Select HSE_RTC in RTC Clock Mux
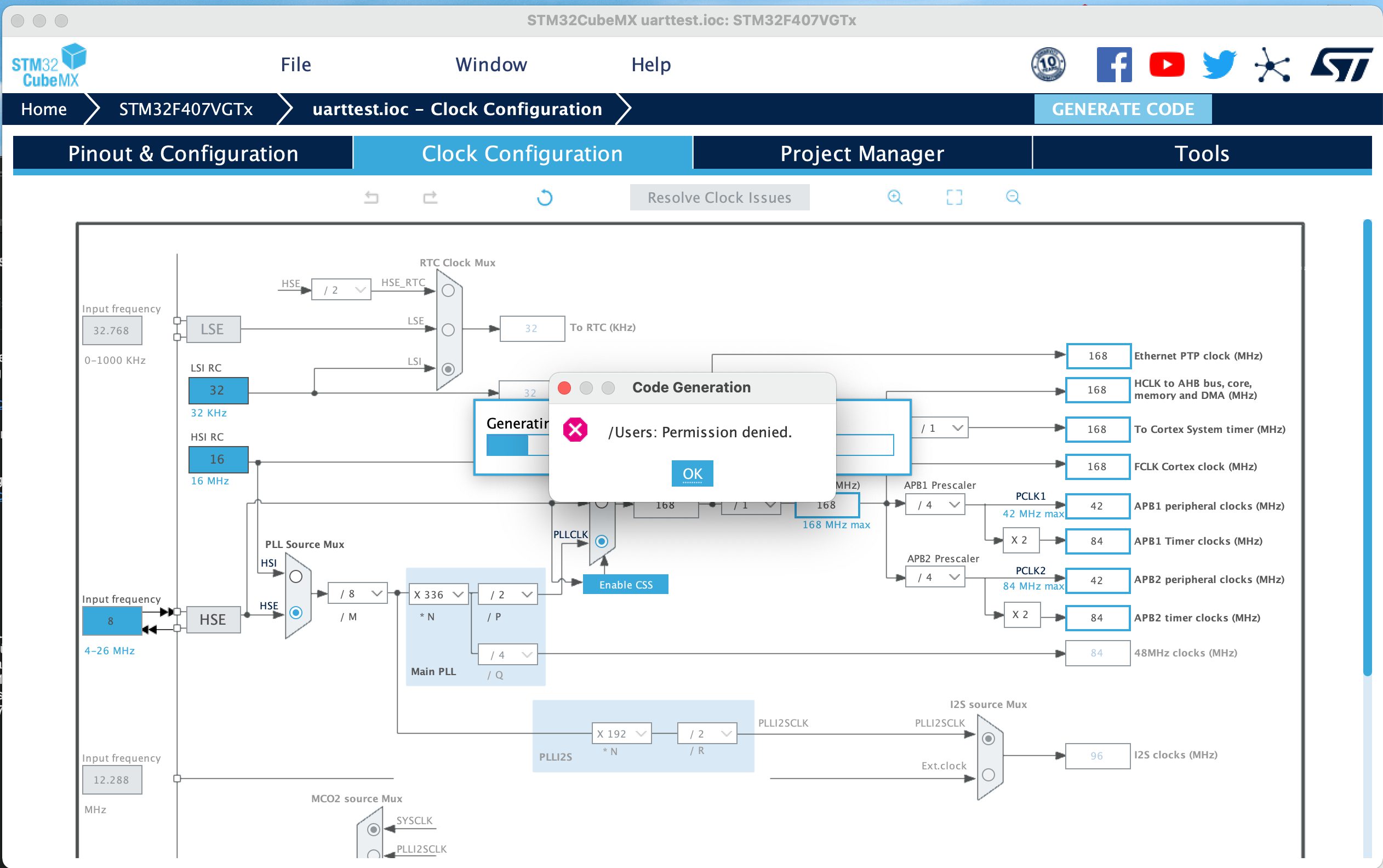The image size is (1383, 868). pos(448,290)
